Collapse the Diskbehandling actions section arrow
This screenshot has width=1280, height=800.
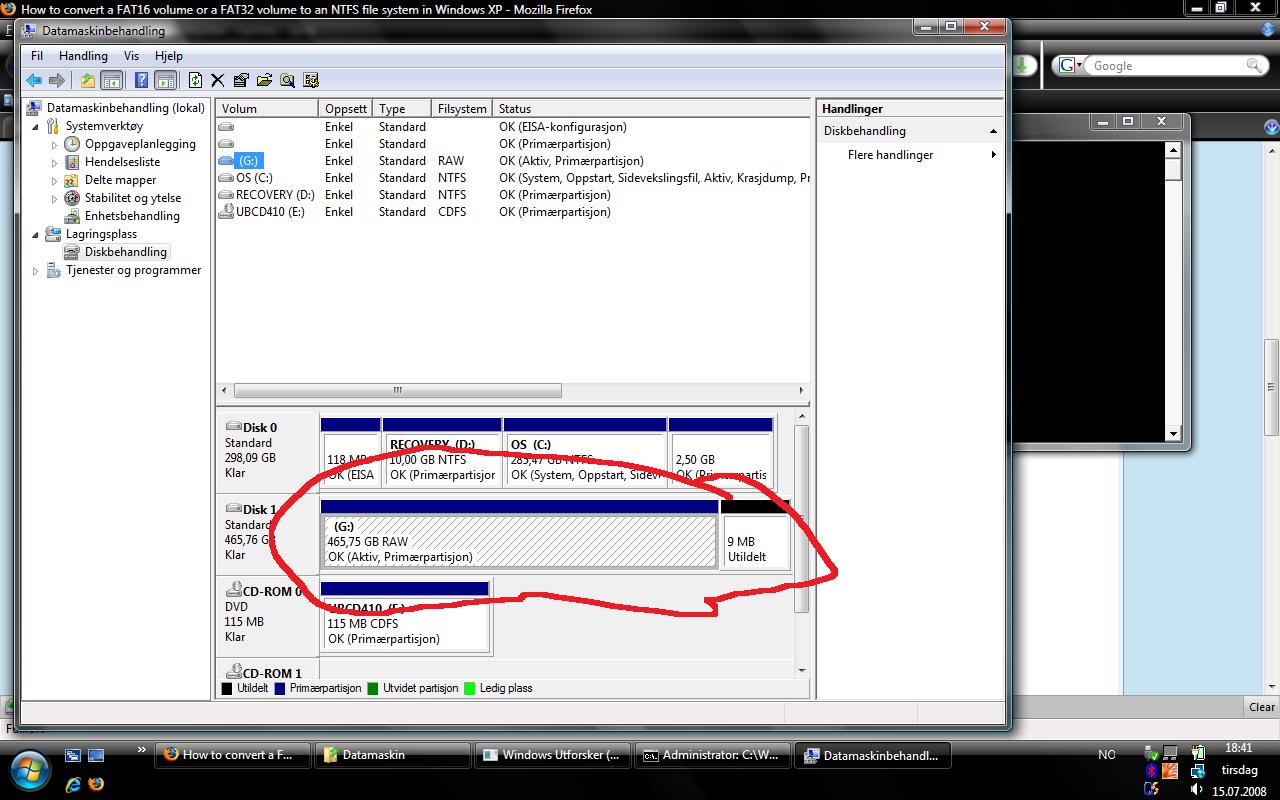point(993,132)
